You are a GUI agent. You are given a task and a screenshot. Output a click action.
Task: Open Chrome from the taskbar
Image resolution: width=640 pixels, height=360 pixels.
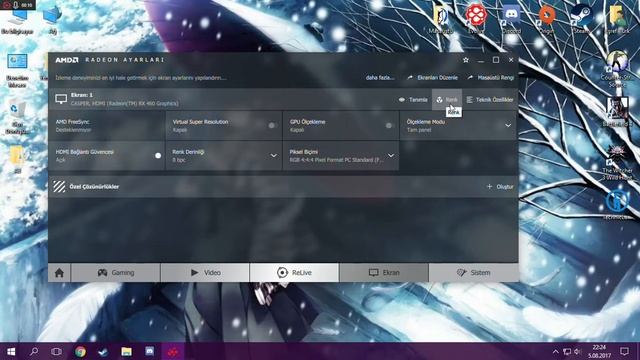(x=80, y=351)
